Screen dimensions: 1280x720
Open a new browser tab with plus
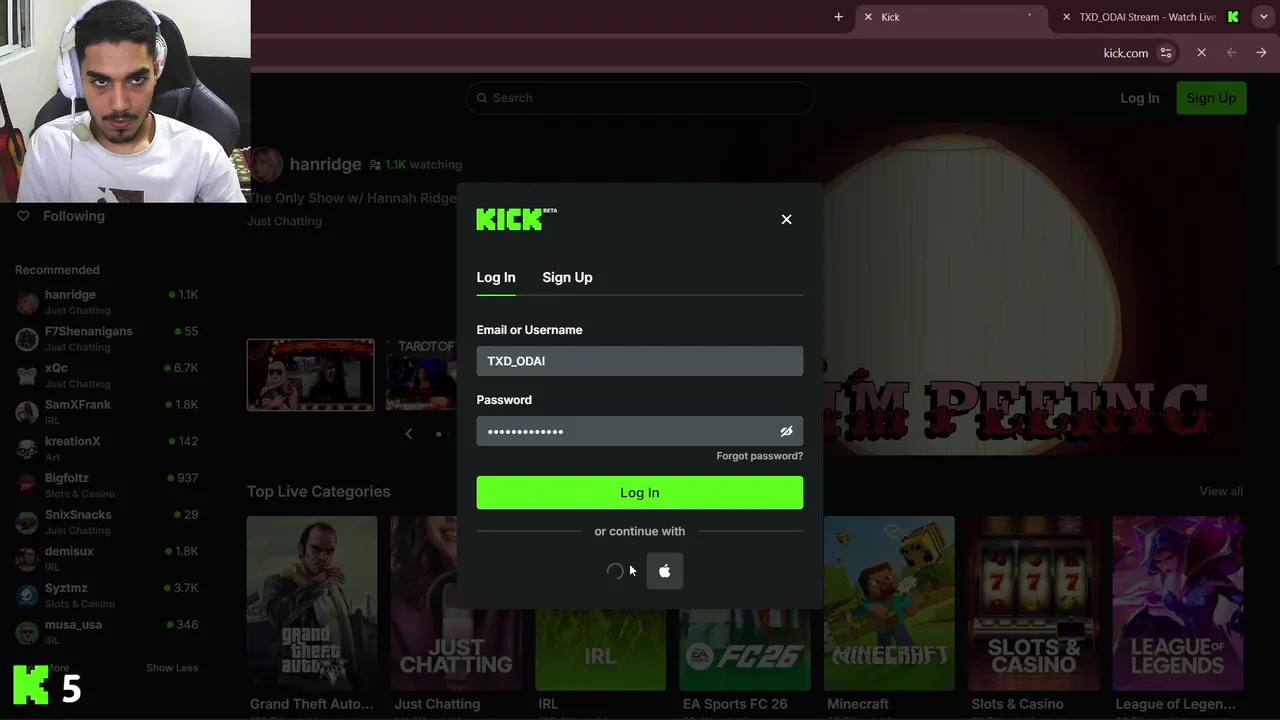[x=838, y=17]
